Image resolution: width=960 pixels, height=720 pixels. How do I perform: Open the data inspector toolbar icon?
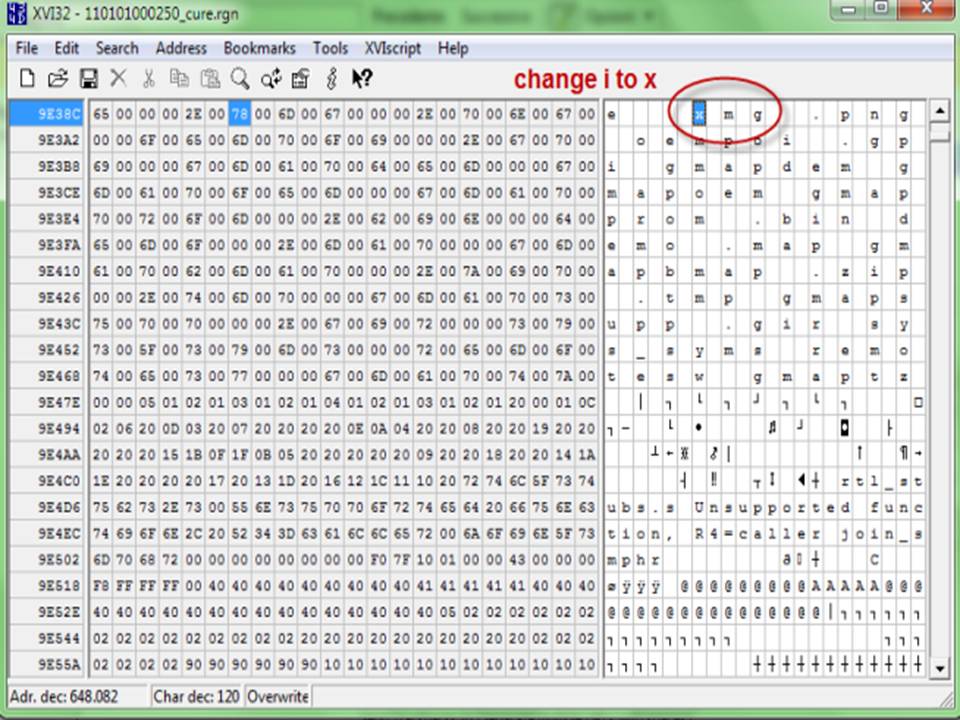(x=301, y=78)
